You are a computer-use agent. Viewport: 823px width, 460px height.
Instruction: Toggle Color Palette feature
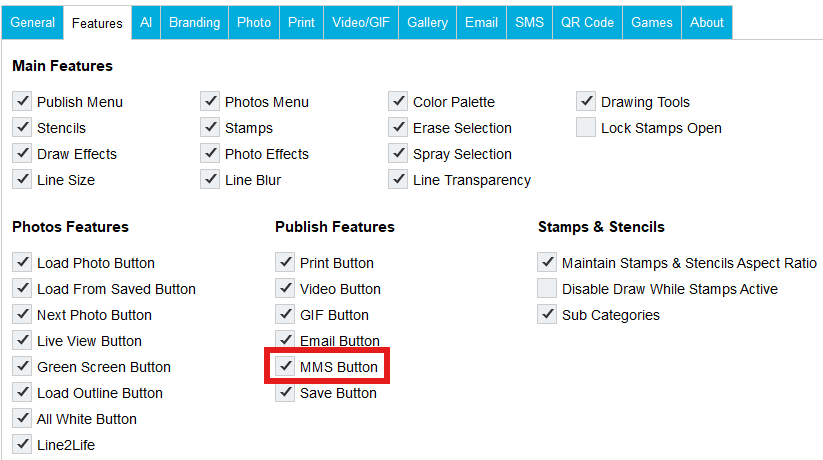point(398,101)
